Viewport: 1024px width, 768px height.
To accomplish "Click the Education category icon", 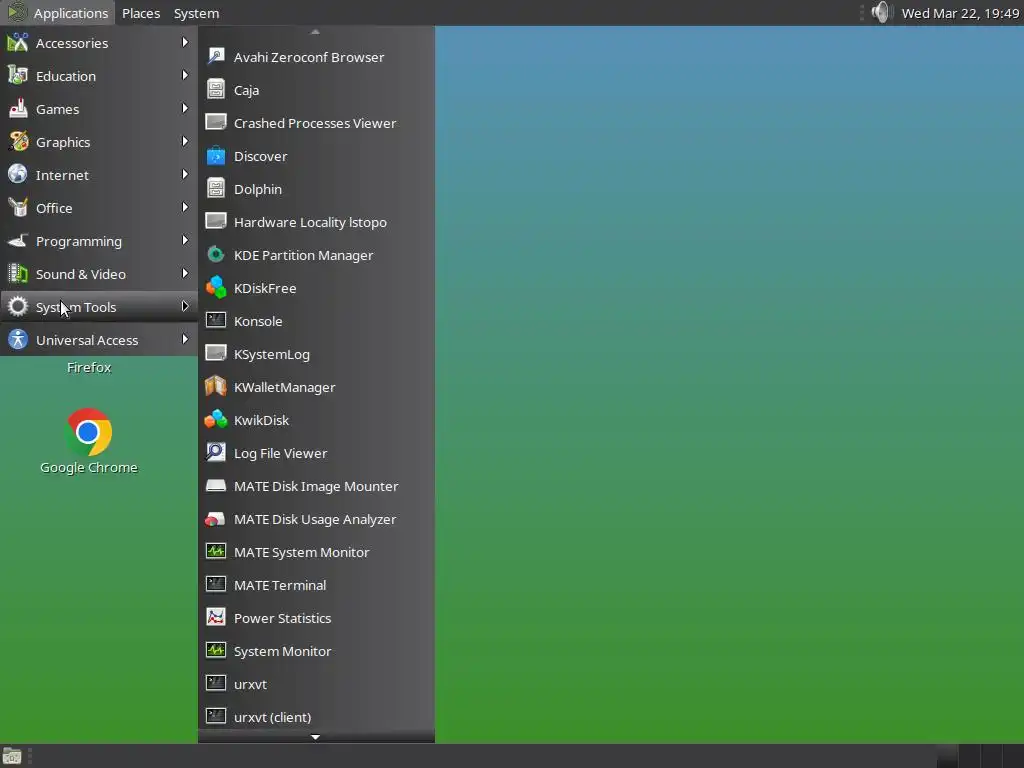I will 18,75.
